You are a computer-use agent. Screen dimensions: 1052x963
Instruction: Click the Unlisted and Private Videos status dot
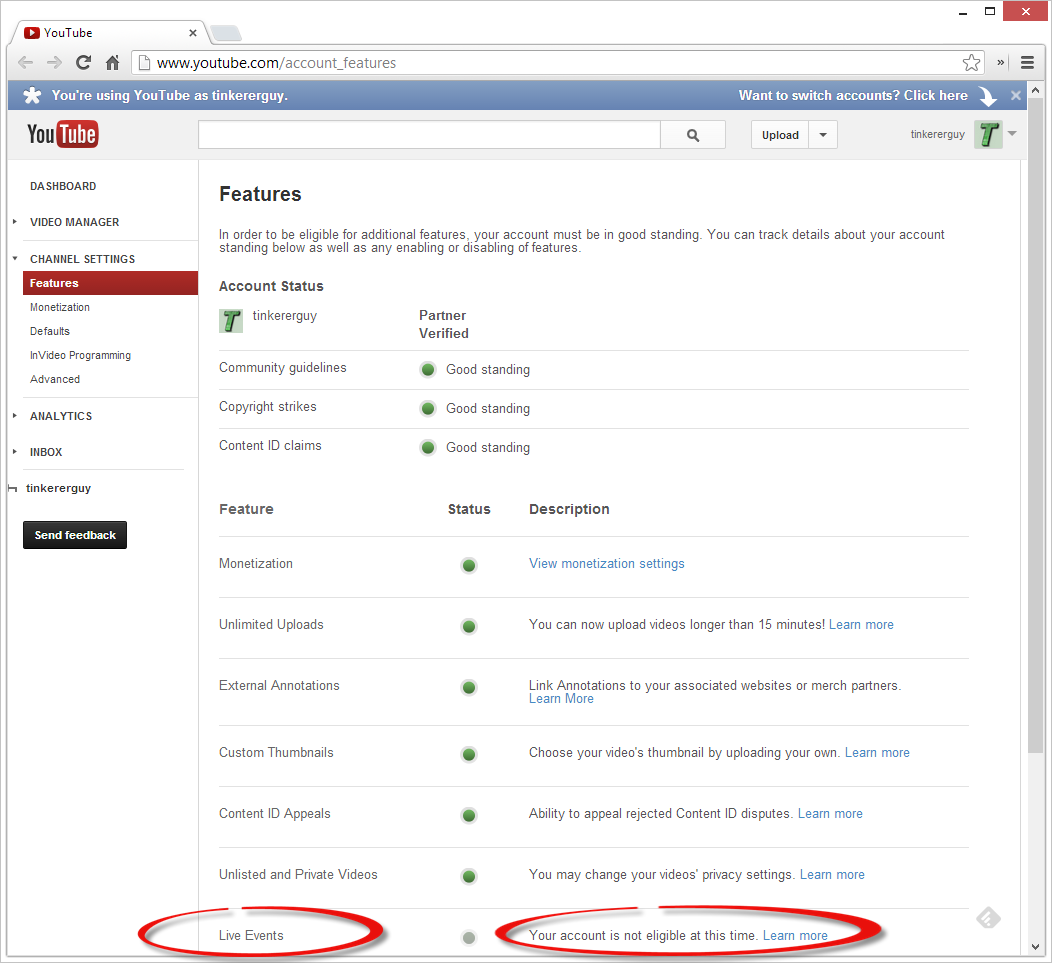click(469, 876)
